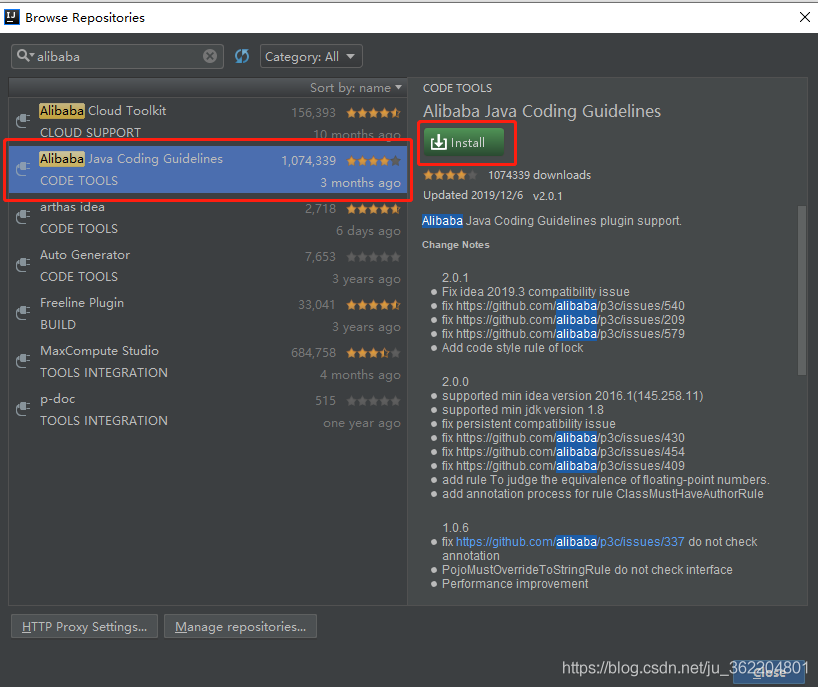This screenshot has width=818, height=687.
Task: Open the Sort by: name dropdown
Action: [356, 88]
